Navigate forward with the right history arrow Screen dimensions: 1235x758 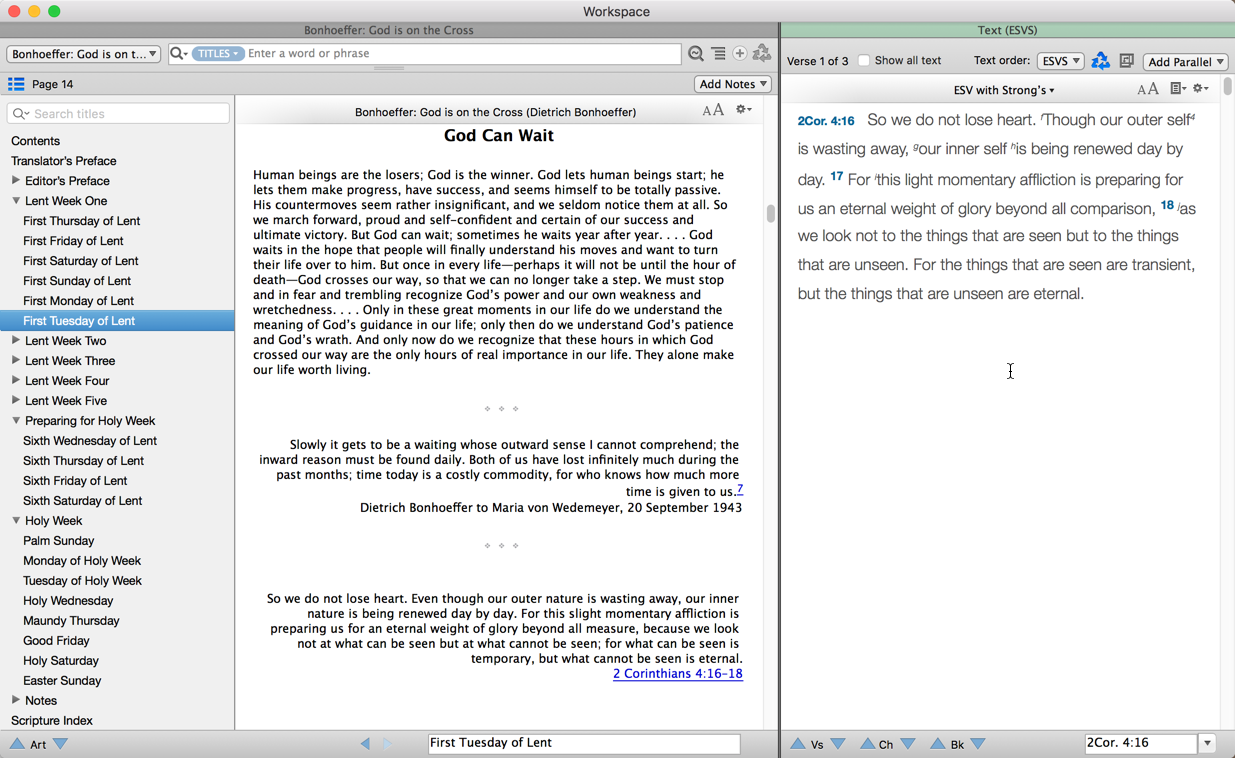[388, 743]
